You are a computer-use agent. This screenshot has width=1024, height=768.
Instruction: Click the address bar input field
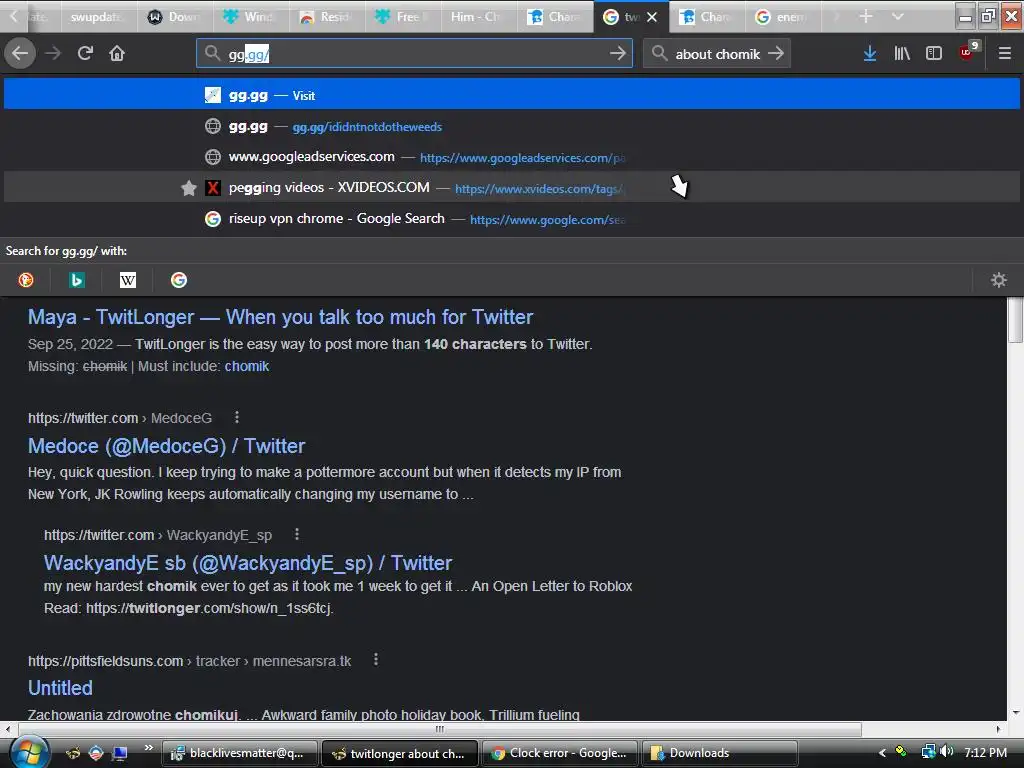[414, 54]
